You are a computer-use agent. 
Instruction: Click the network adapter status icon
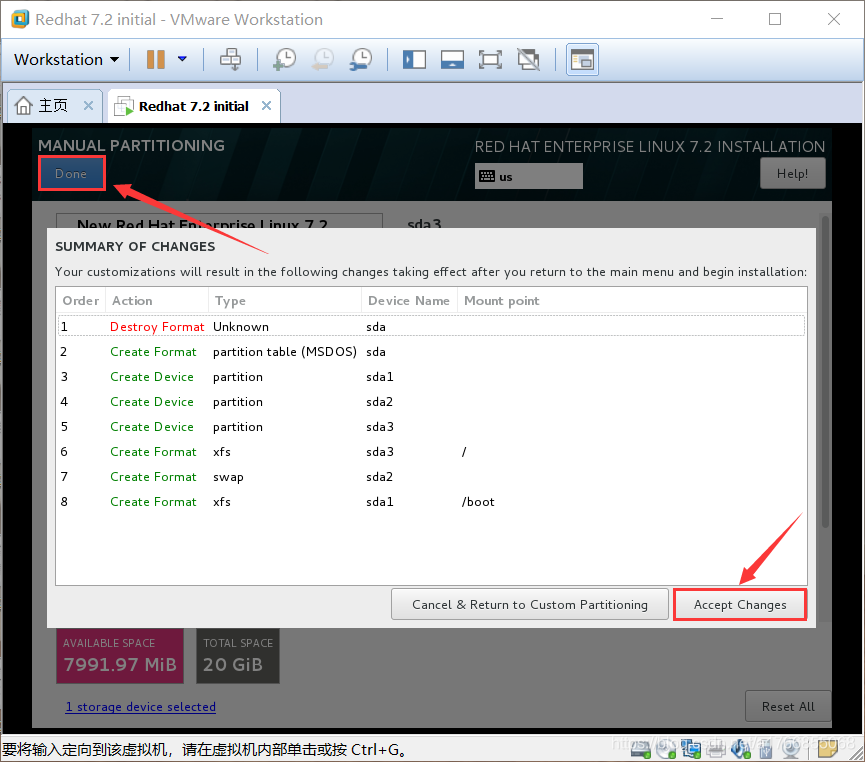coord(691,748)
